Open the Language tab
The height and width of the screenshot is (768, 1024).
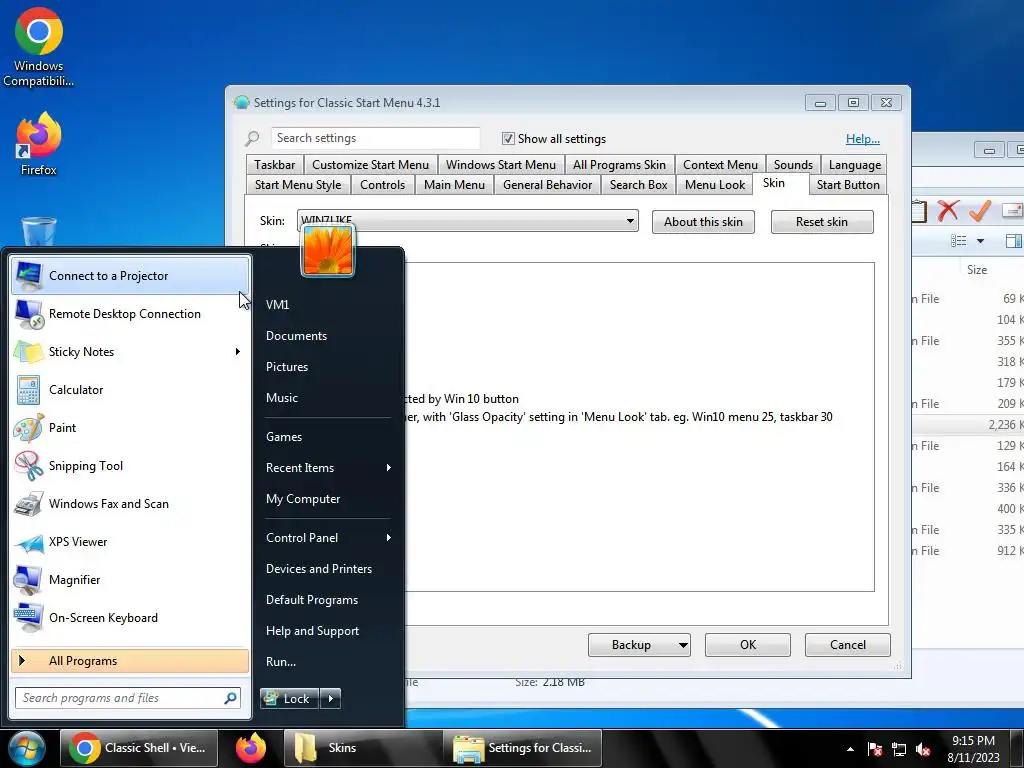coord(854,165)
